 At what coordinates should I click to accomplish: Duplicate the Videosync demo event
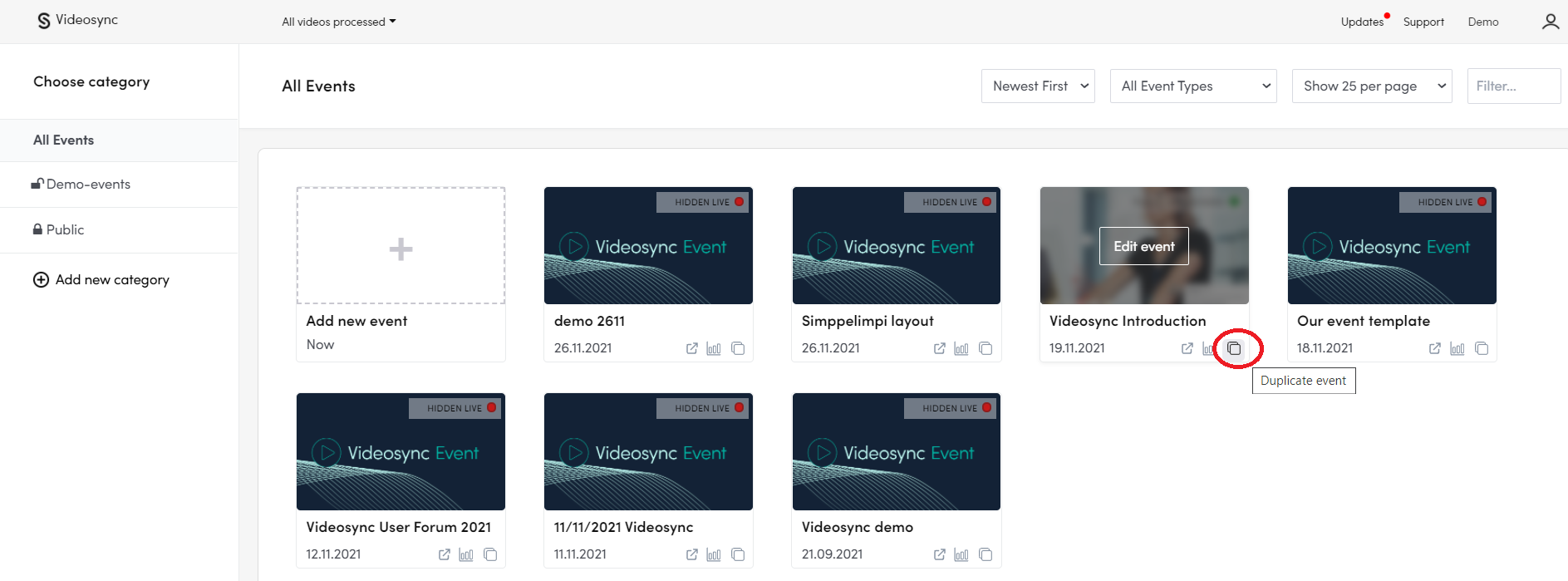986,554
